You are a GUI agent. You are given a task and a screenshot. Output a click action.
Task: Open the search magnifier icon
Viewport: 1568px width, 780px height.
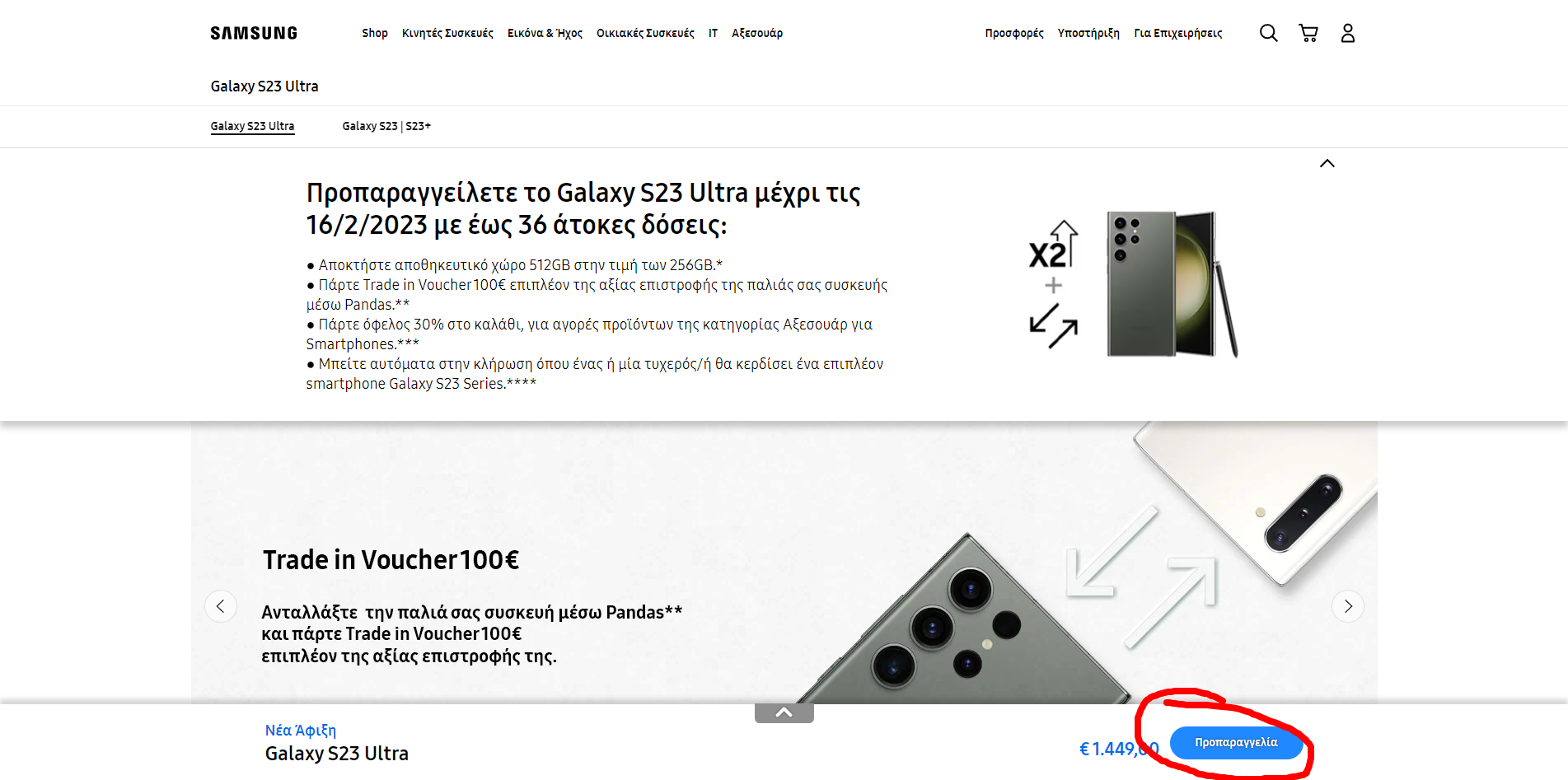[1269, 33]
